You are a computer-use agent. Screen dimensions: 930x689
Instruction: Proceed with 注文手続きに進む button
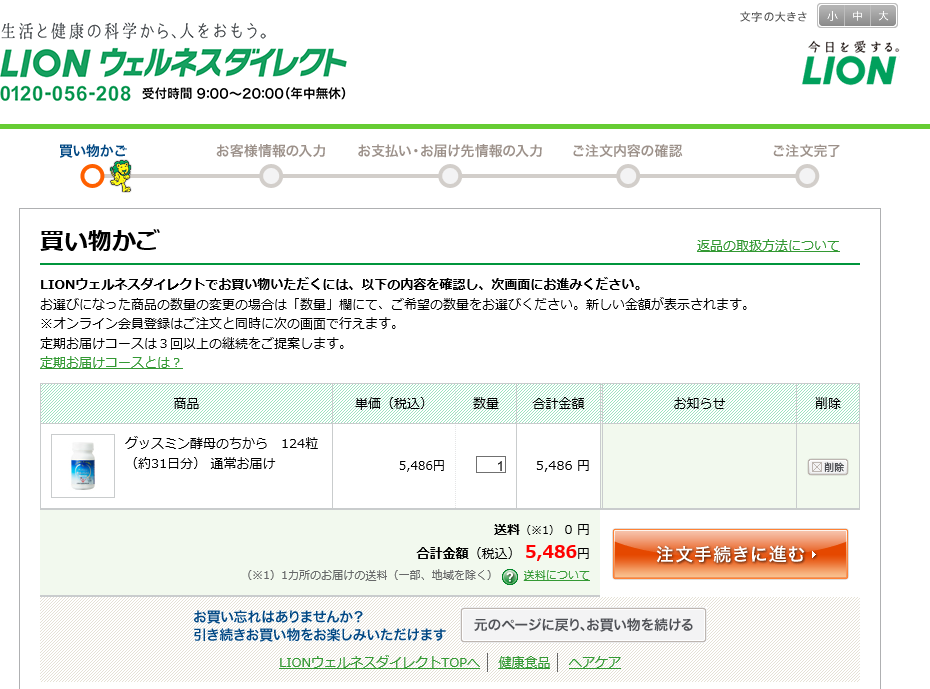point(730,554)
